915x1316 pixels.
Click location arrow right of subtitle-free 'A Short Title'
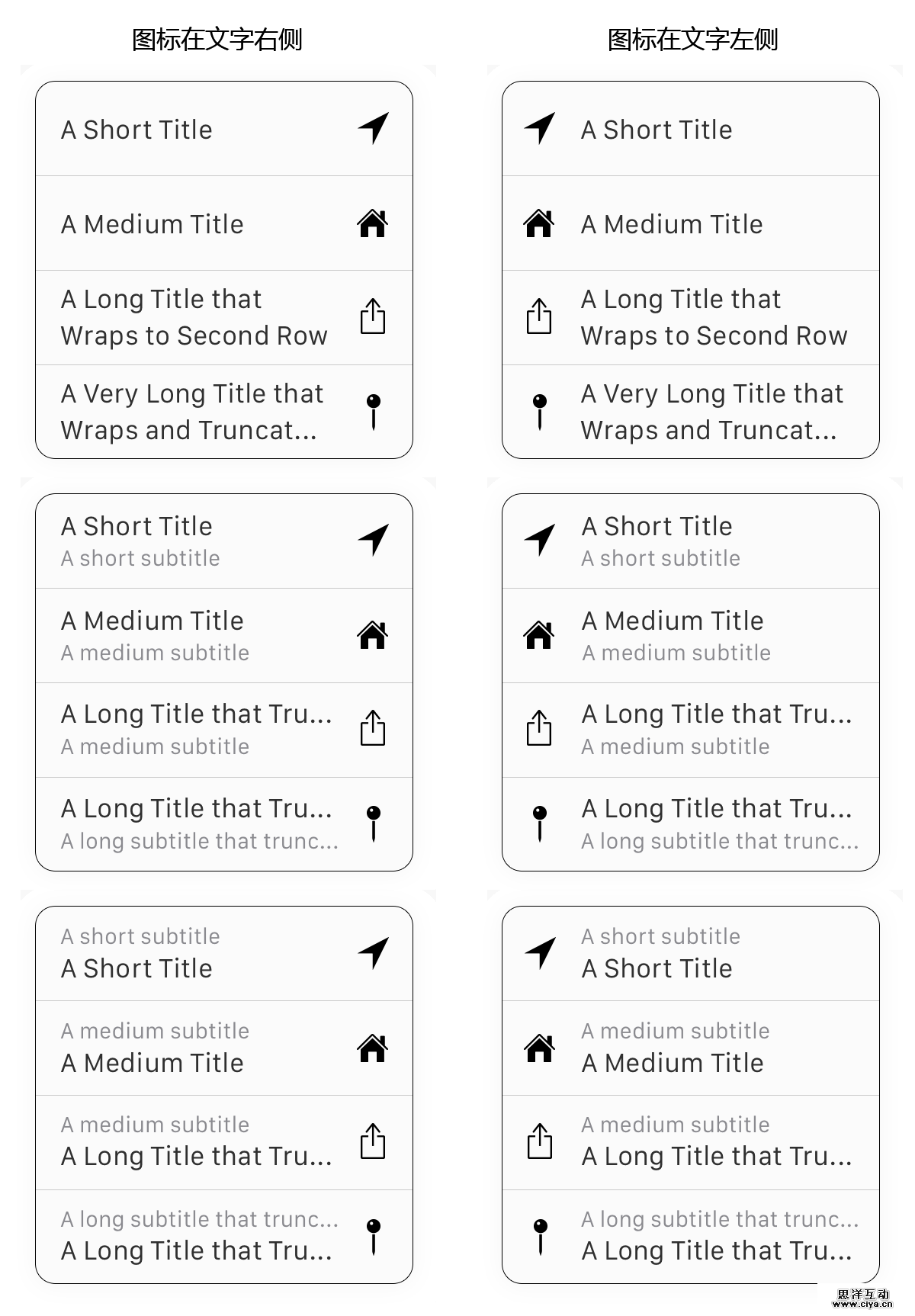pyautogui.click(x=374, y=128)
